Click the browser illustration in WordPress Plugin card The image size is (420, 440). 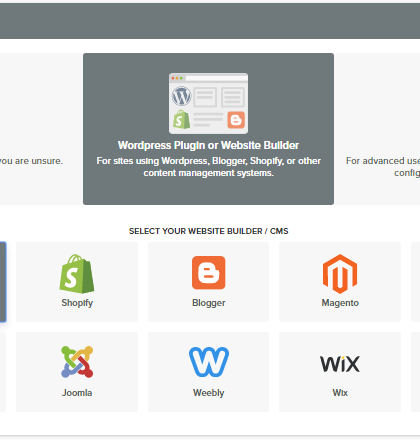point(208,103)
